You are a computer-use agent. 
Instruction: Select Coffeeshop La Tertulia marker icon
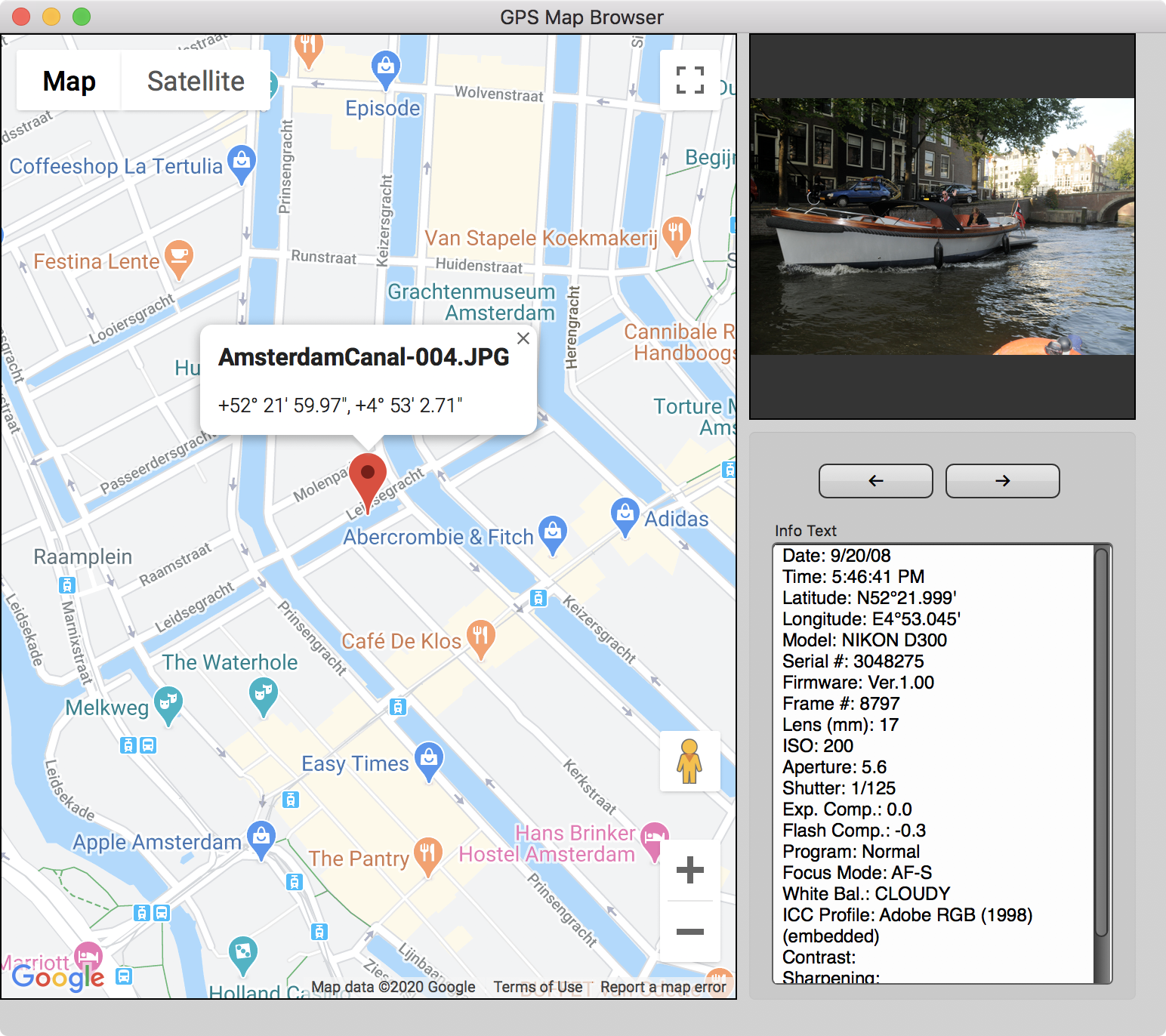coord(242,164)
